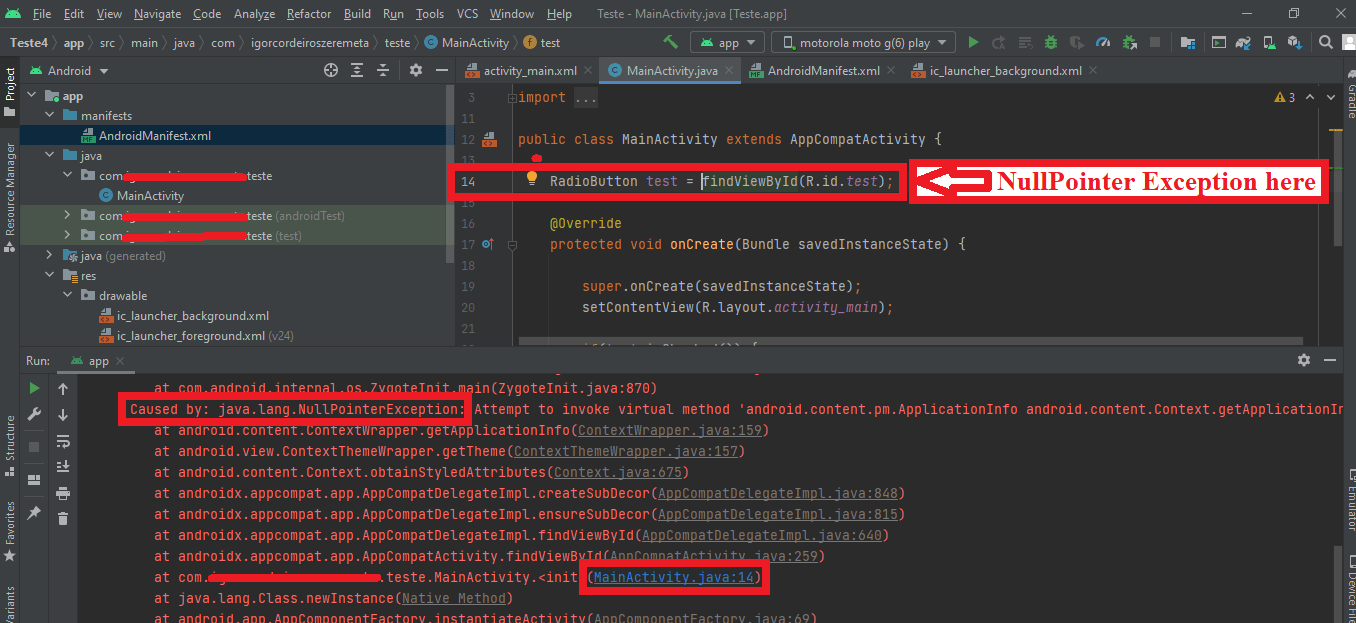Toggle Pin Tab icon in Run panel
This screenshot has width=1356, height=623.
click(x=35, y=512)
